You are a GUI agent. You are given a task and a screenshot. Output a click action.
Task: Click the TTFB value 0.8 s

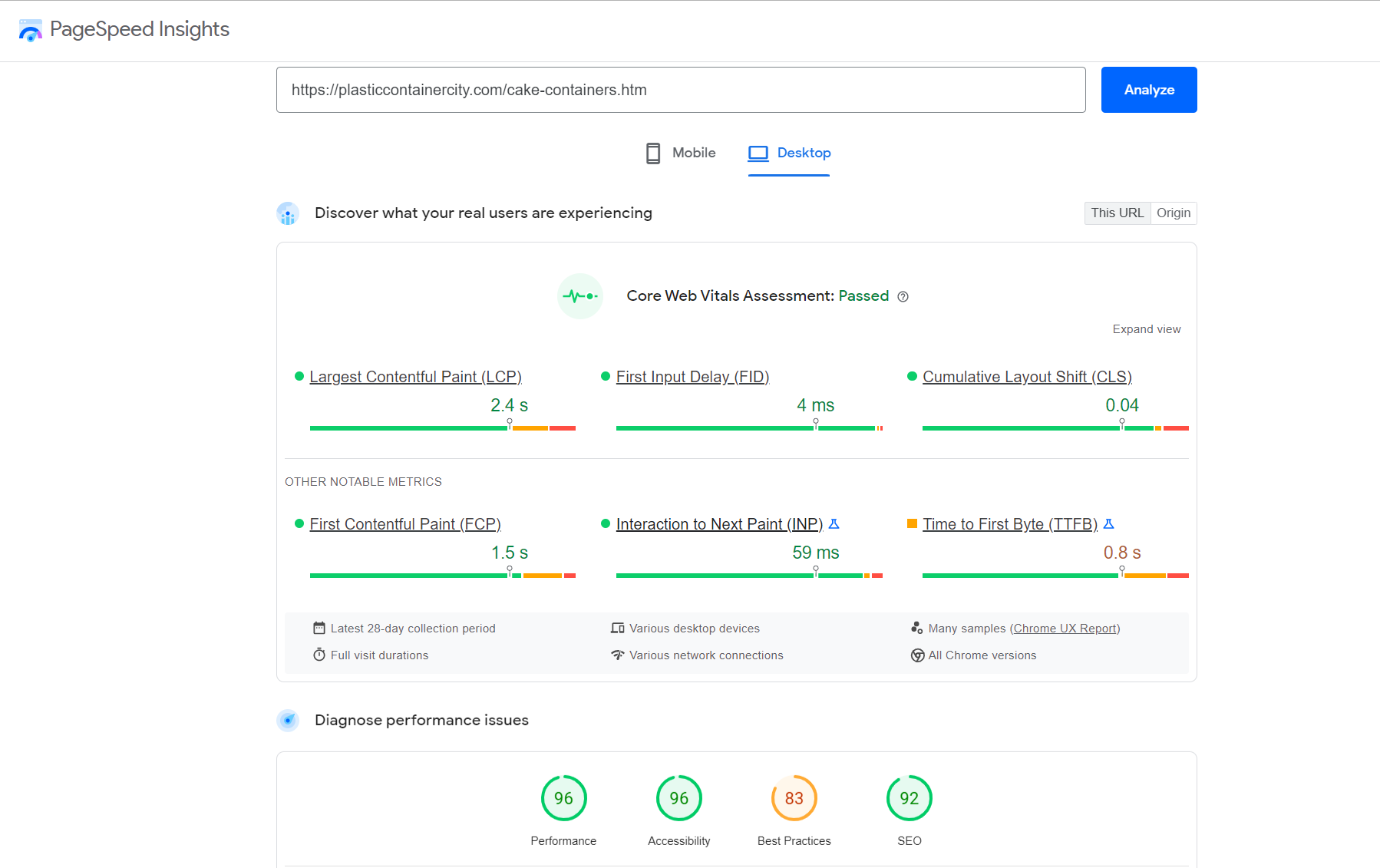click(1122, 553)
